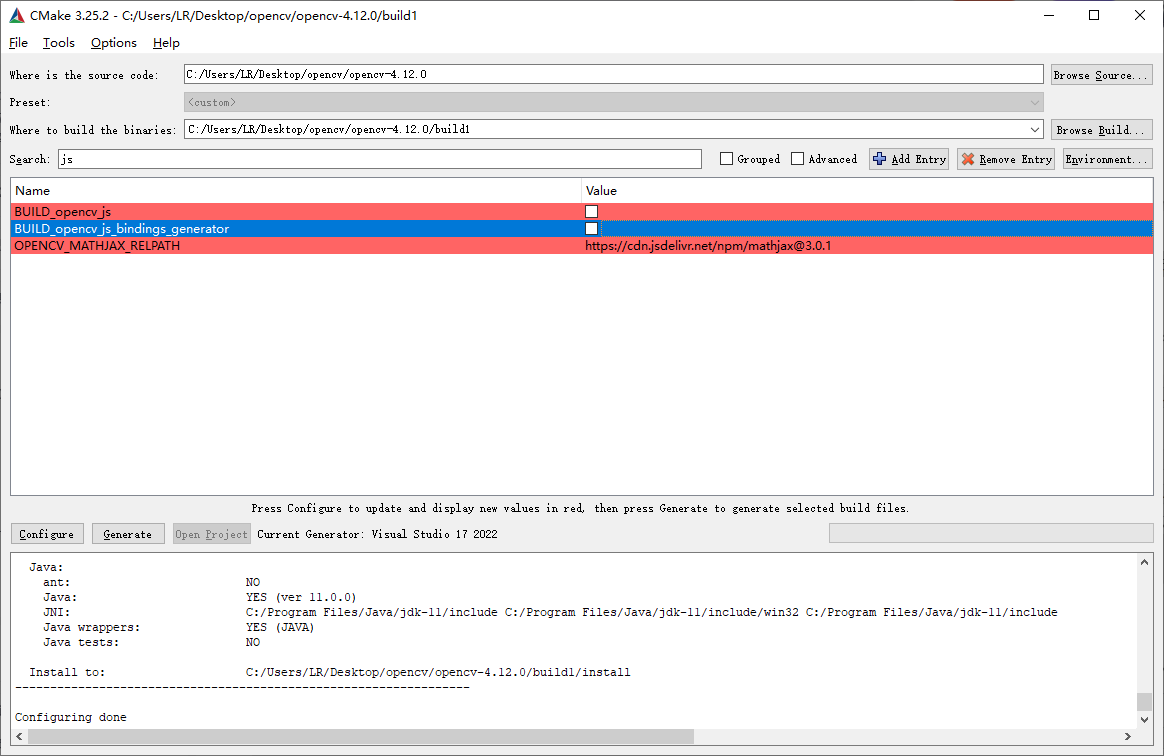Click the mathjax URL value cell
This screenshot has width=1164, height=756.
tap(708, 246)
